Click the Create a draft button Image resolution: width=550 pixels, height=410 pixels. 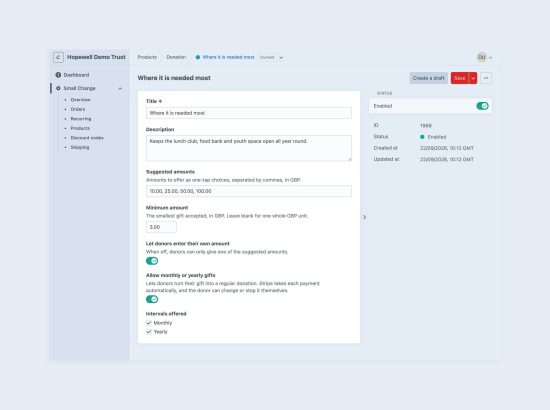coord(428,78)
